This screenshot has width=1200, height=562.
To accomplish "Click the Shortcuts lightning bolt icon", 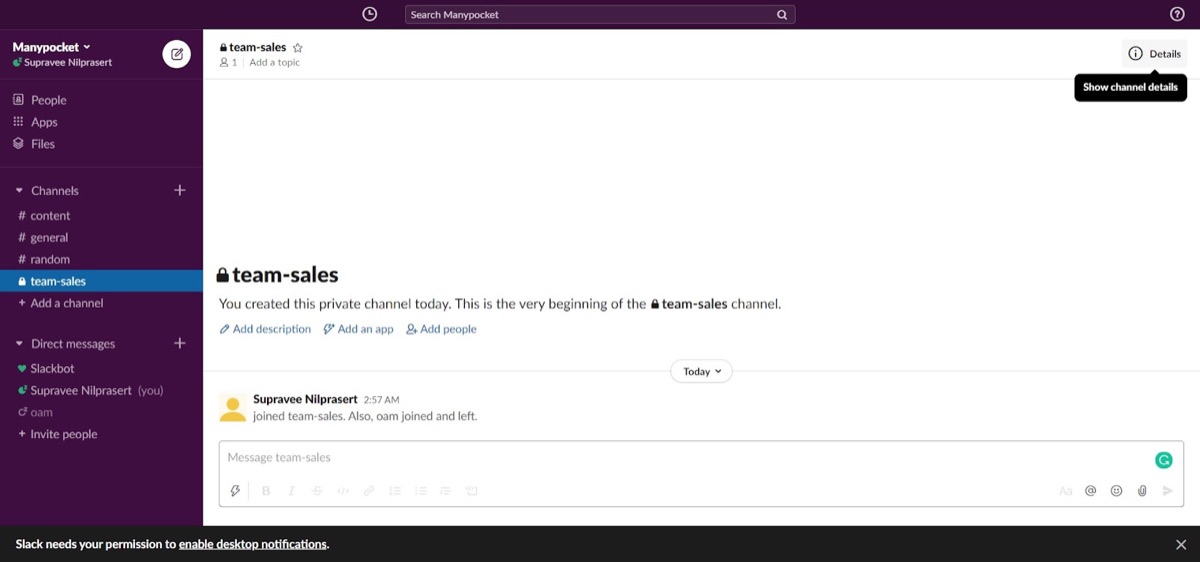I will [x=236, y=491].
